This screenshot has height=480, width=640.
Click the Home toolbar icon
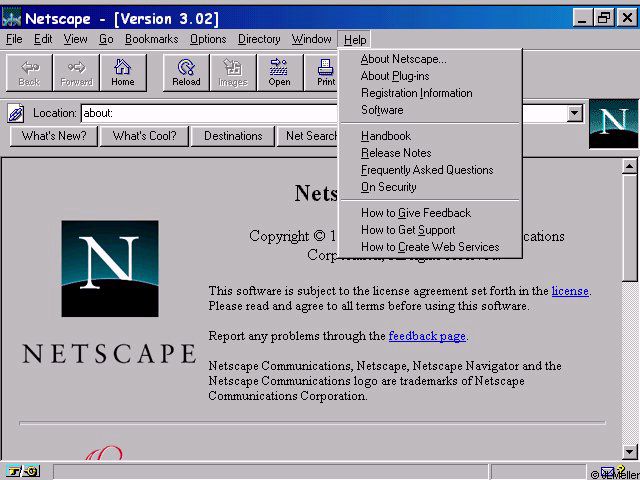coord(123,73)
